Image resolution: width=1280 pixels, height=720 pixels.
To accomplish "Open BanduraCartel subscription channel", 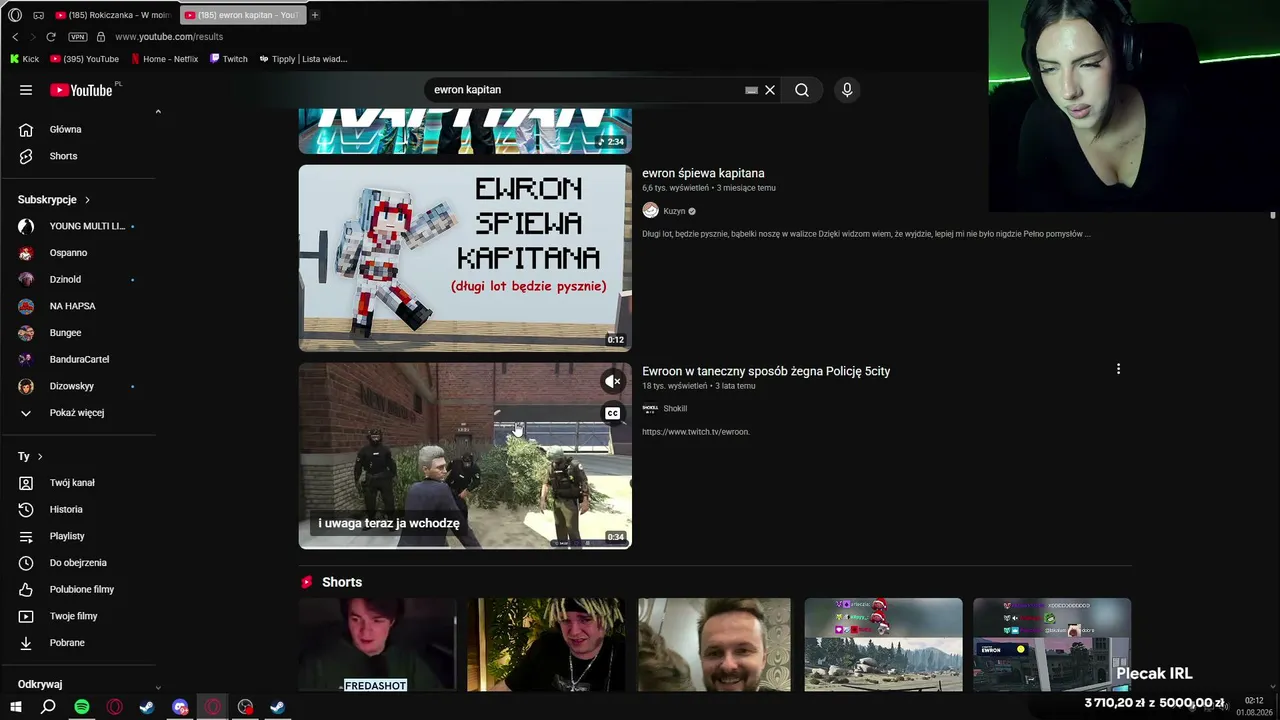I will coord(80,359).
